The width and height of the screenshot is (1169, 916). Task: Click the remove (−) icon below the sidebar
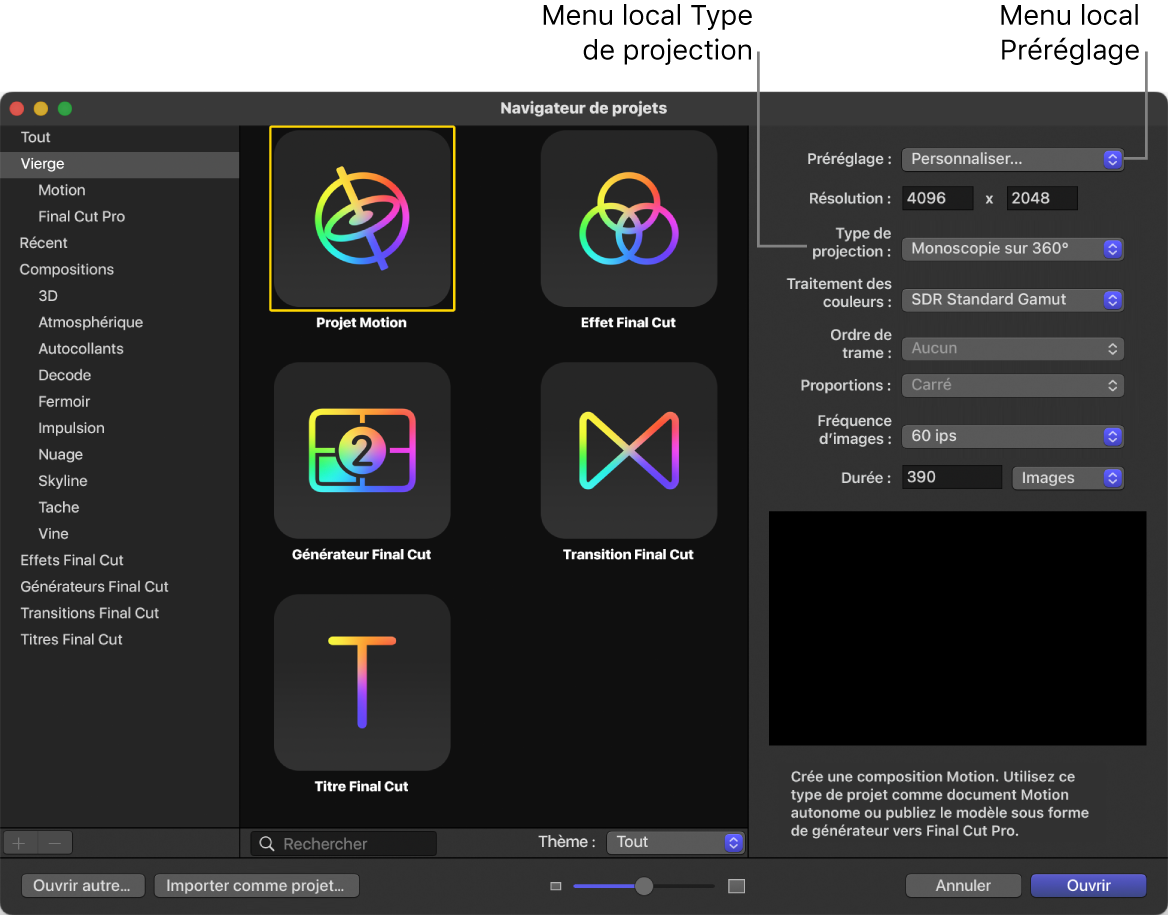[x=55, y=842]
